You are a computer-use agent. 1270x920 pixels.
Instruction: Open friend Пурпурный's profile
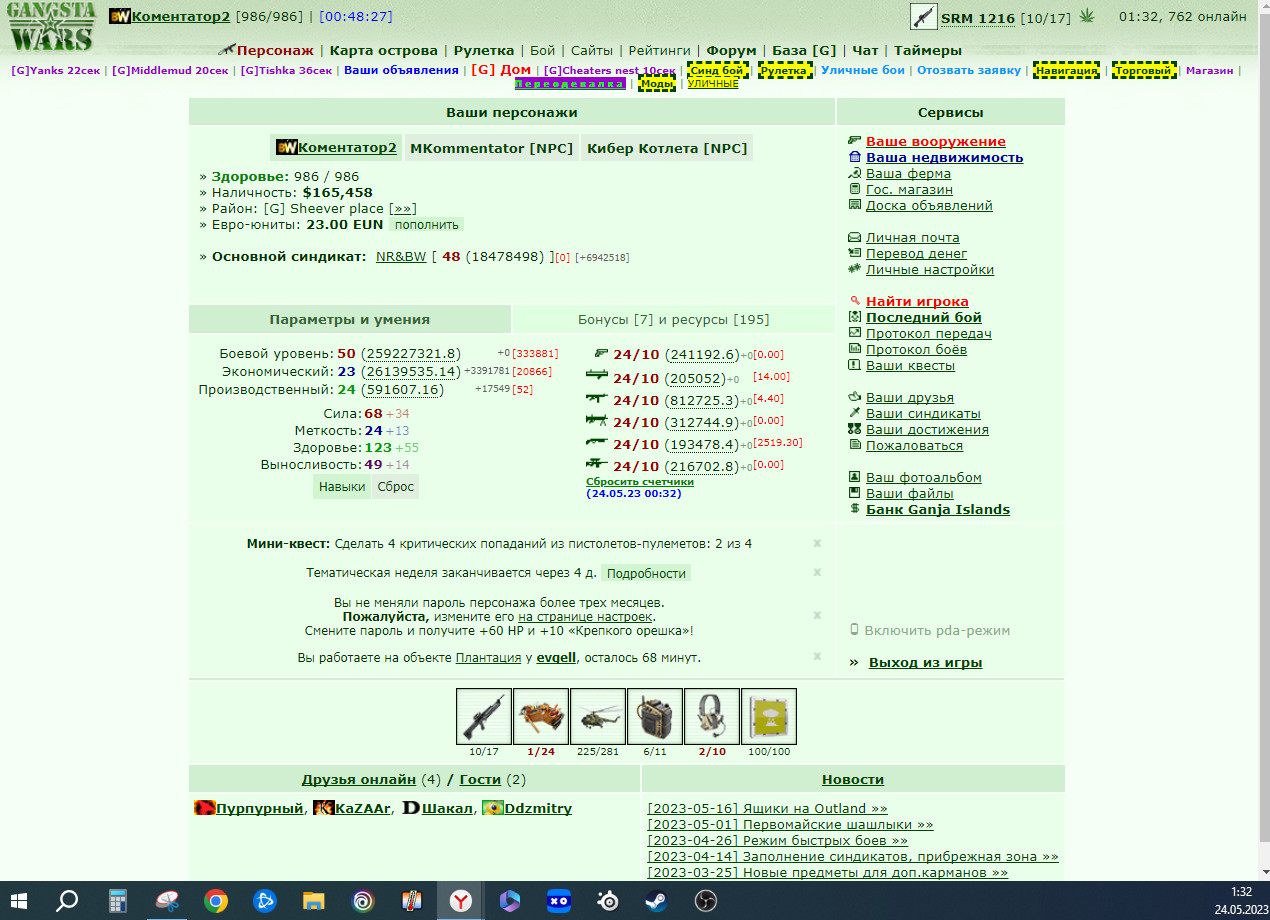coord(260,808)
